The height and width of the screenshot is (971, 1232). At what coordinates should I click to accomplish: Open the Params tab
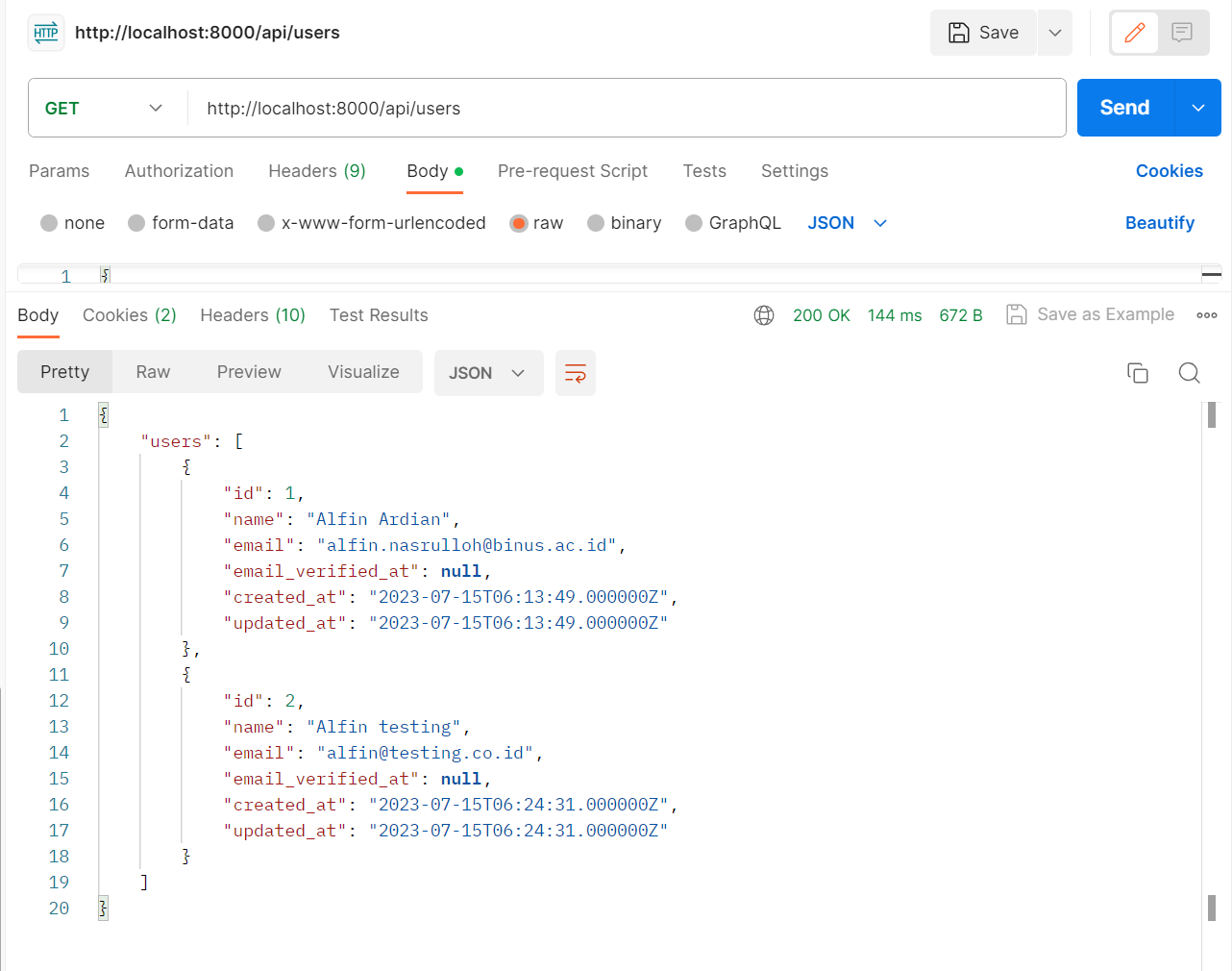[59, 171]
